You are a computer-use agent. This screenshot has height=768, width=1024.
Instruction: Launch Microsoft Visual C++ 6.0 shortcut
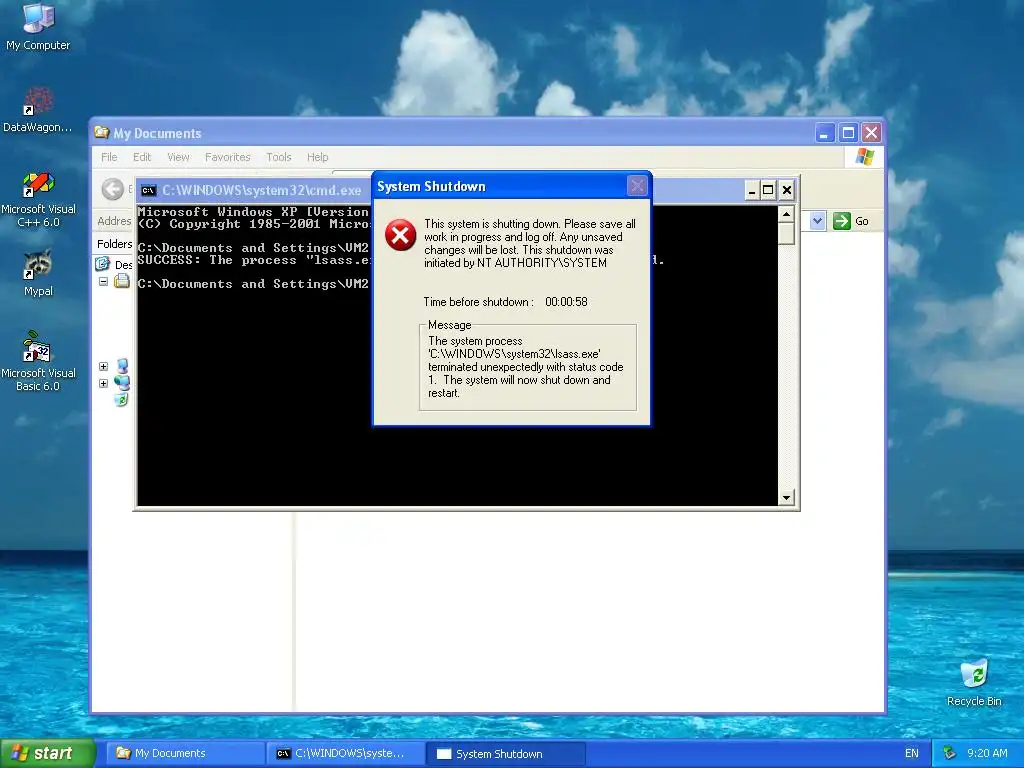(x=38, y=199)
